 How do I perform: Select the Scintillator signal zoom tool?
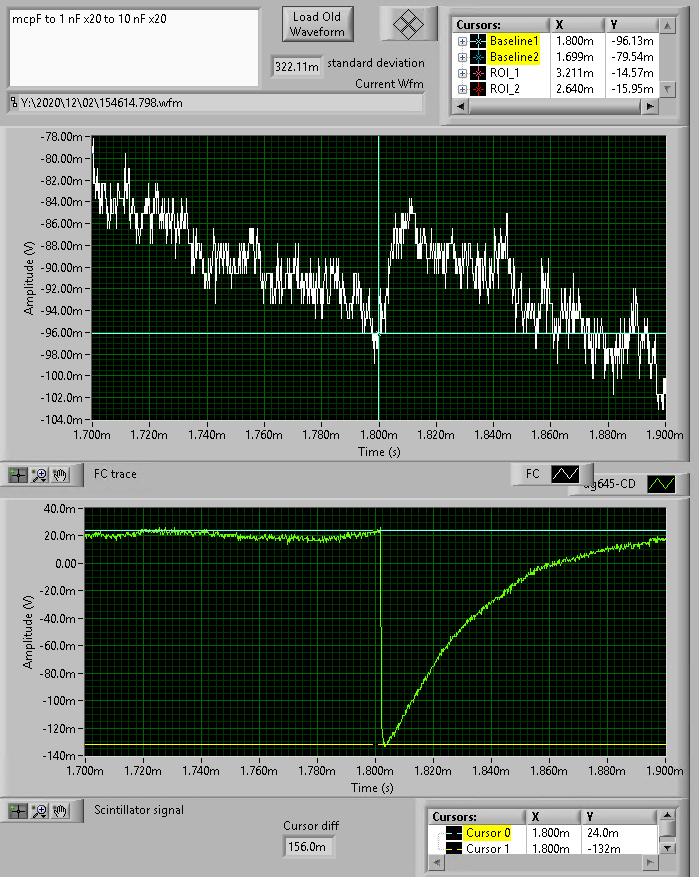[40, 810]
